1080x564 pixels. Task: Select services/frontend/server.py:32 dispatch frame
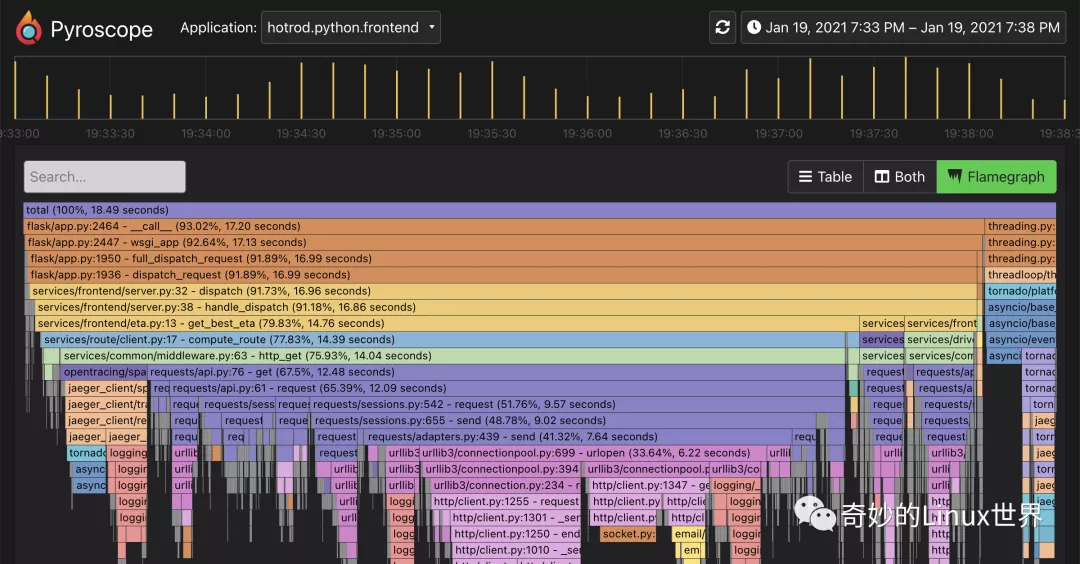[503, 291]
